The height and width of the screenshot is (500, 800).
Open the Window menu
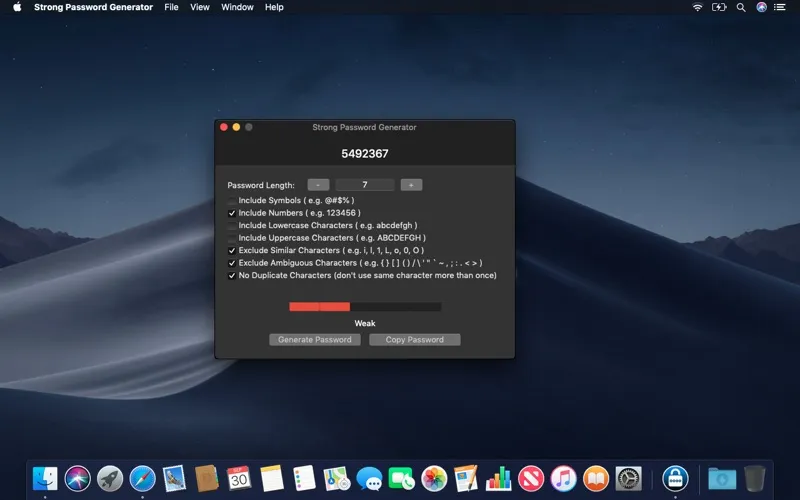(237, 7)
